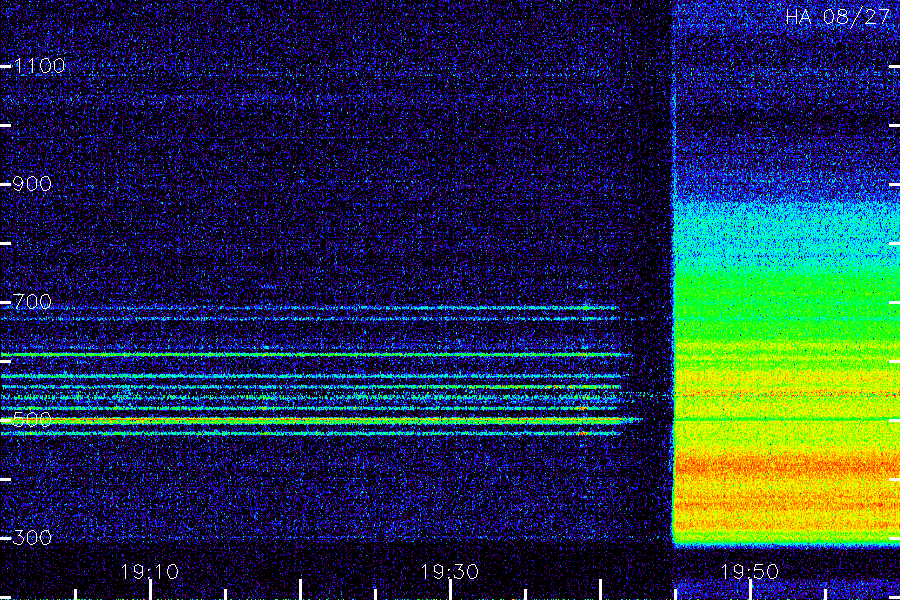
Task: Click the 900 frequency axis label
Action: [x=32, y=184]
